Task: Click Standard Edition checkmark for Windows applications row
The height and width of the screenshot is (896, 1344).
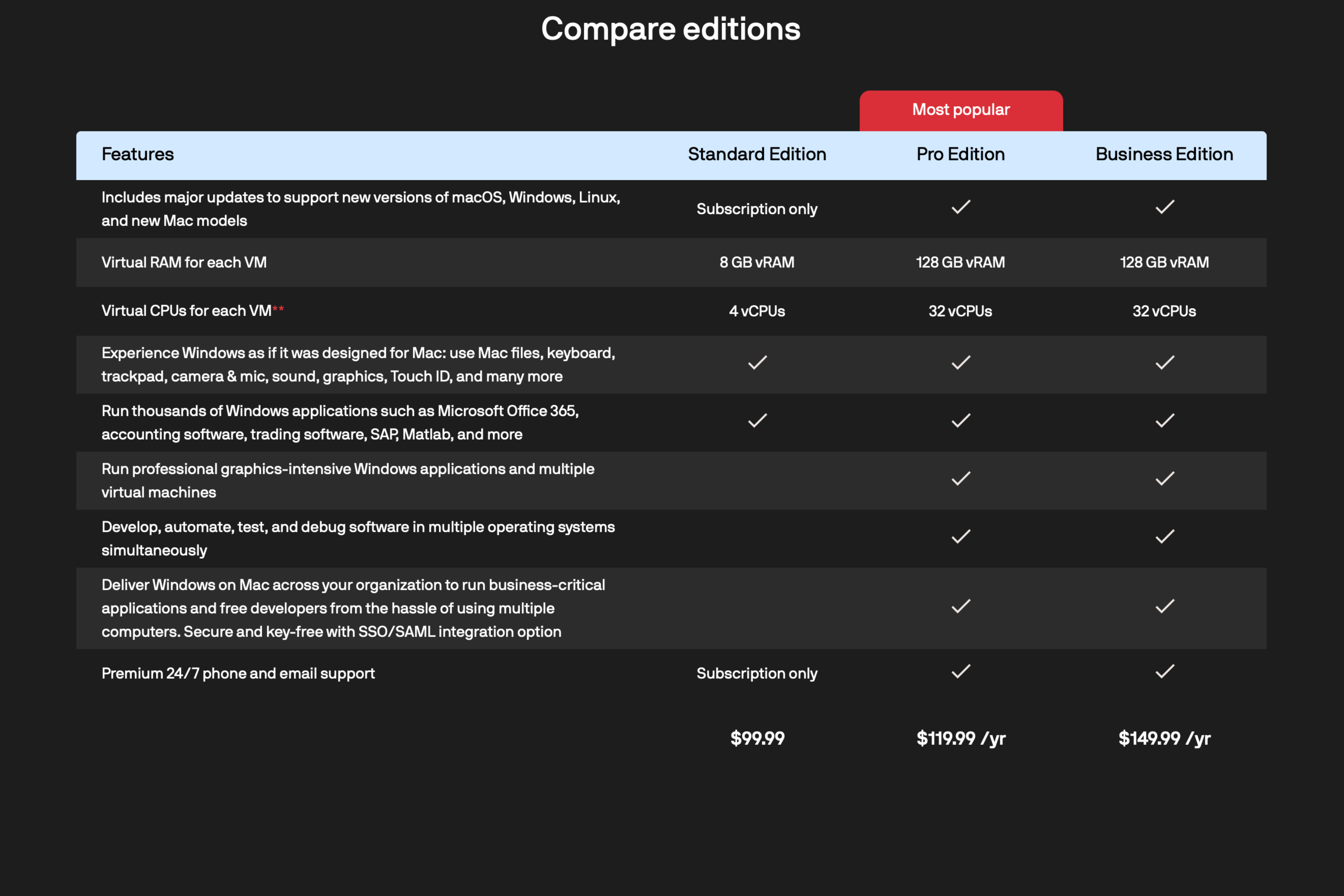Action: 757,421
